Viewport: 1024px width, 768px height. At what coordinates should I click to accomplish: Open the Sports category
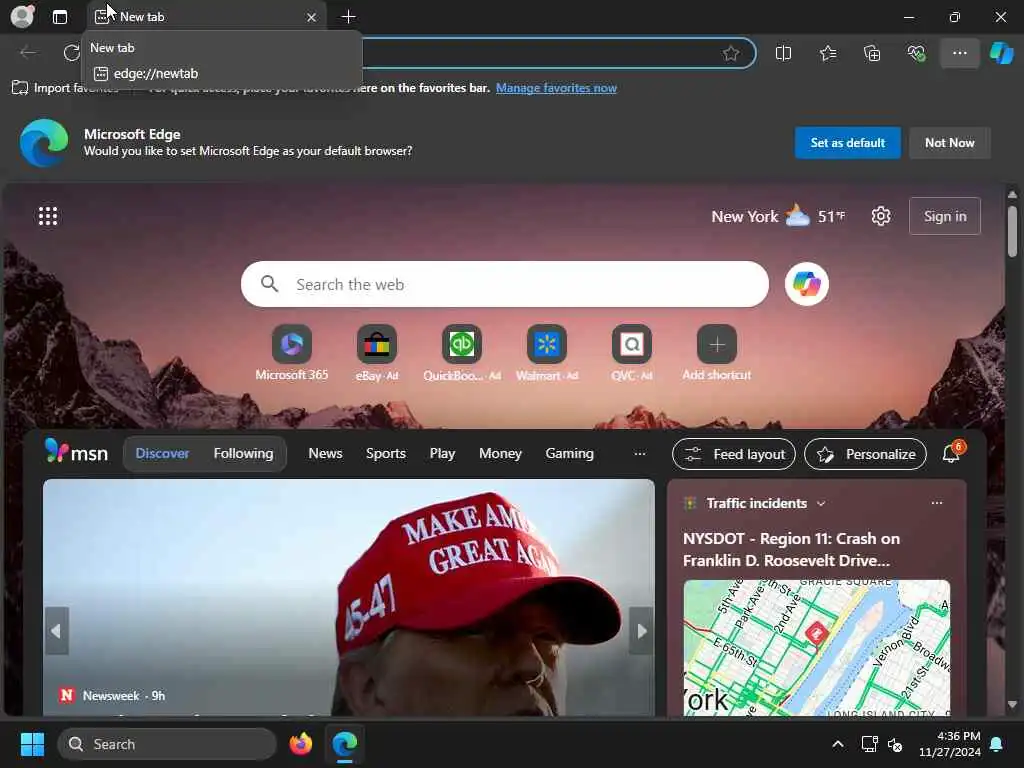385,453
